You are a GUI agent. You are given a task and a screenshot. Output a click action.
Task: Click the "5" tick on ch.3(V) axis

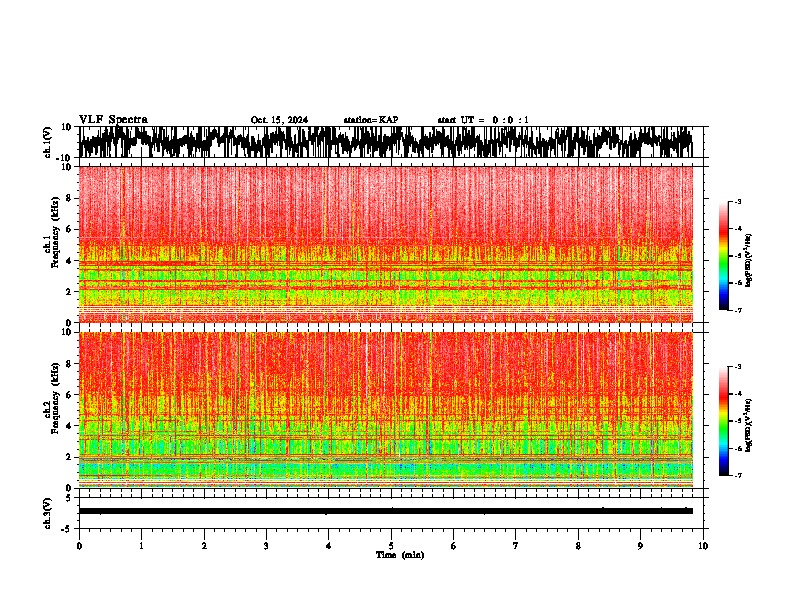point(70,498)
